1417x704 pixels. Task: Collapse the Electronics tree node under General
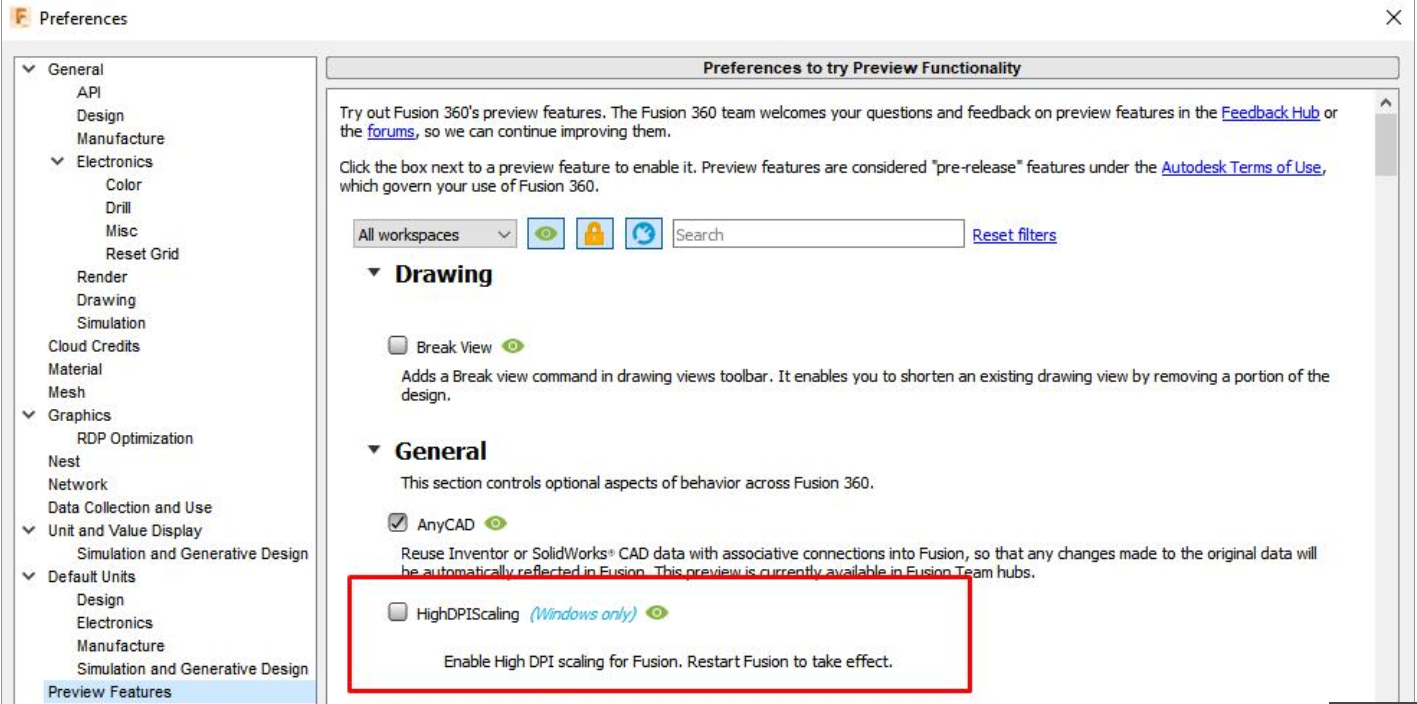pyautogui.click(x=58, y=161)
